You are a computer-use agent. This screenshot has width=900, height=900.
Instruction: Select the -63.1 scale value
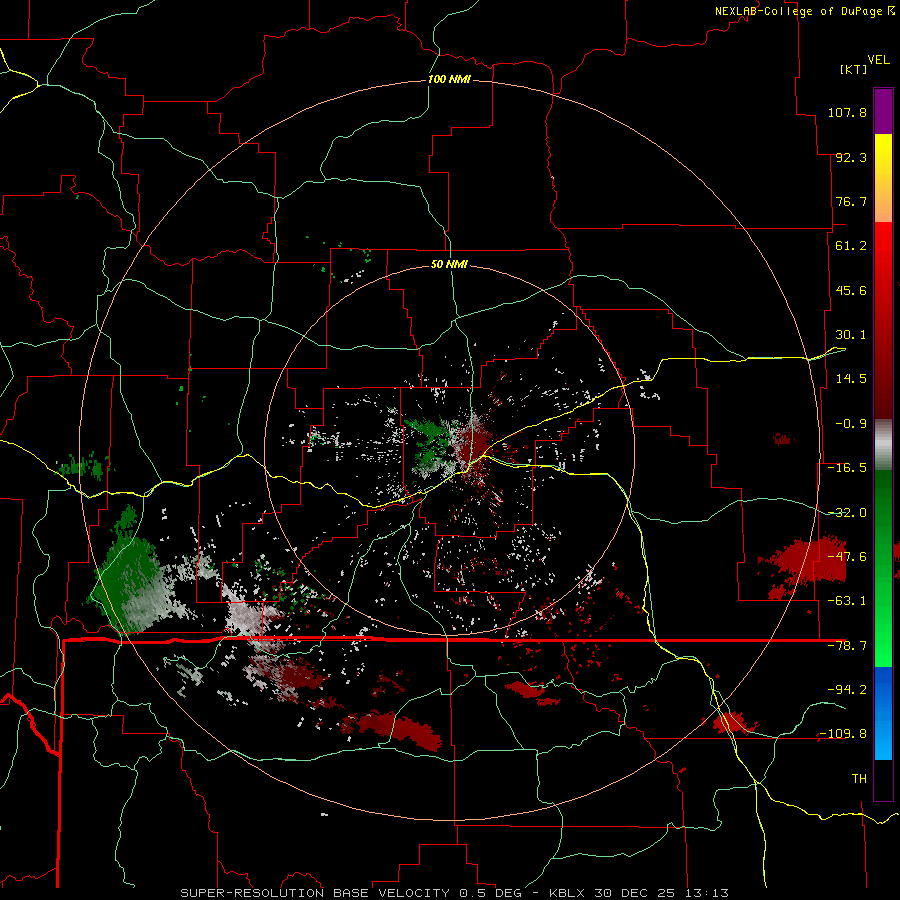[x=847, y=601]
